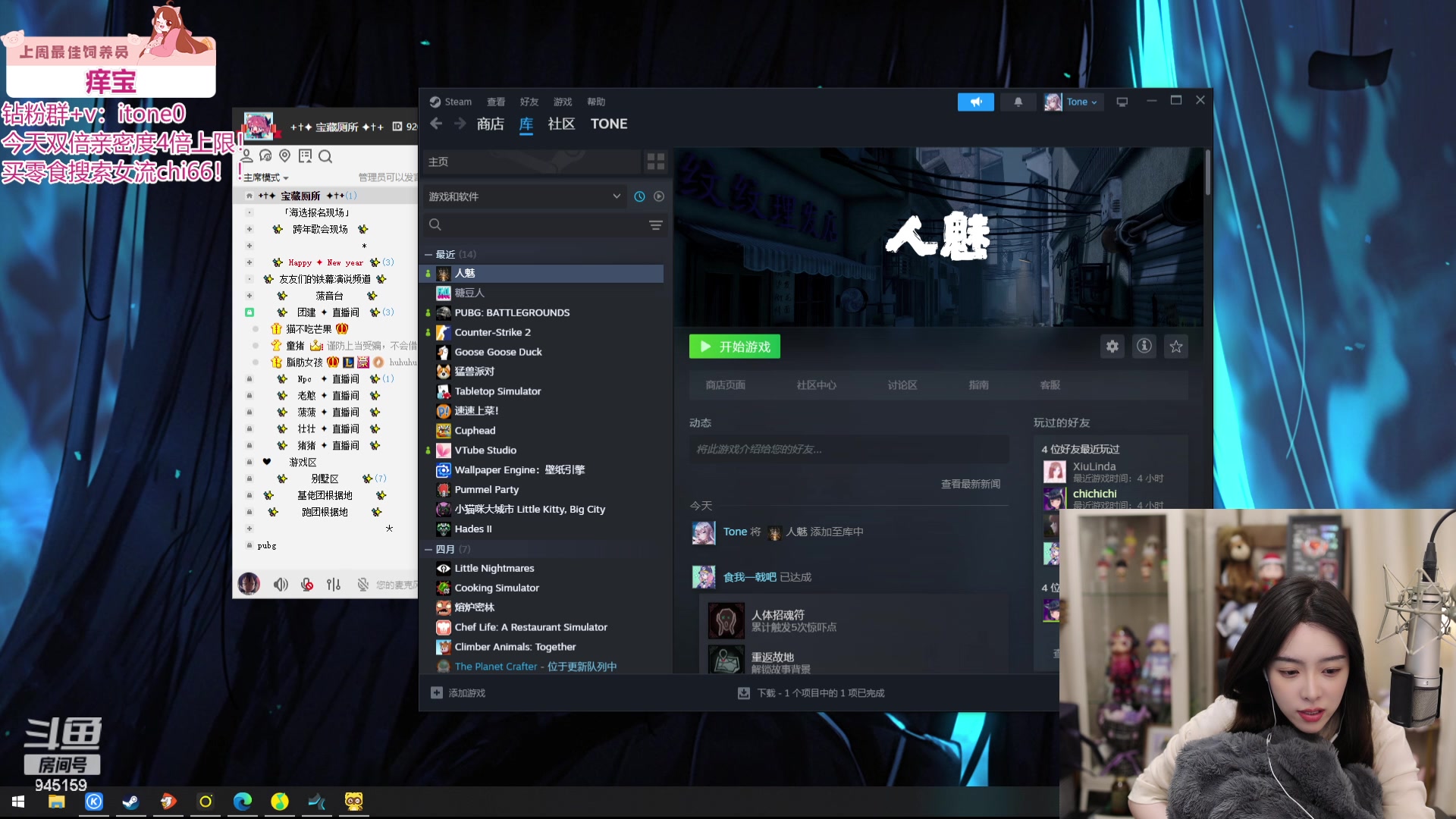Click 主页 library home bar
Viewport: 1456px width, 819px height.
click(x=532, y=162)
